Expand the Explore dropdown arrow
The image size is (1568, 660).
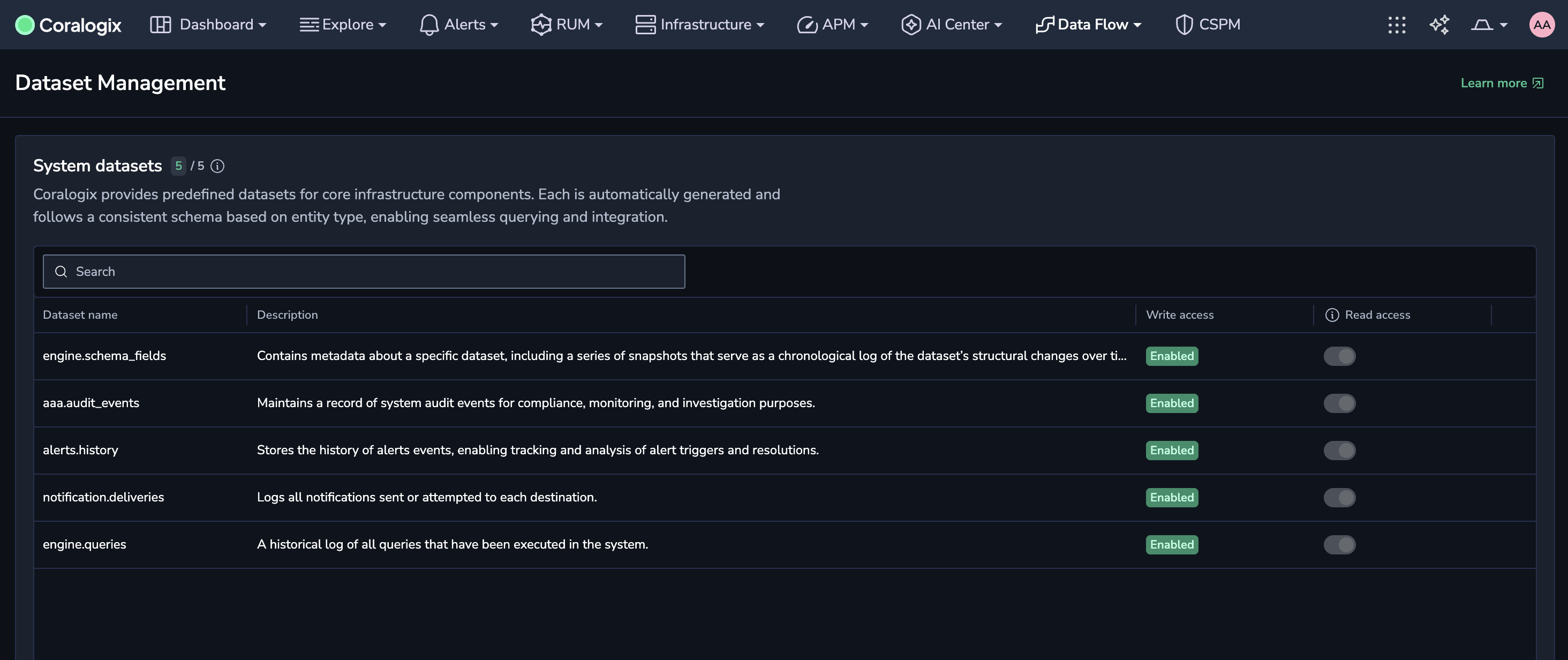(382, 26)
